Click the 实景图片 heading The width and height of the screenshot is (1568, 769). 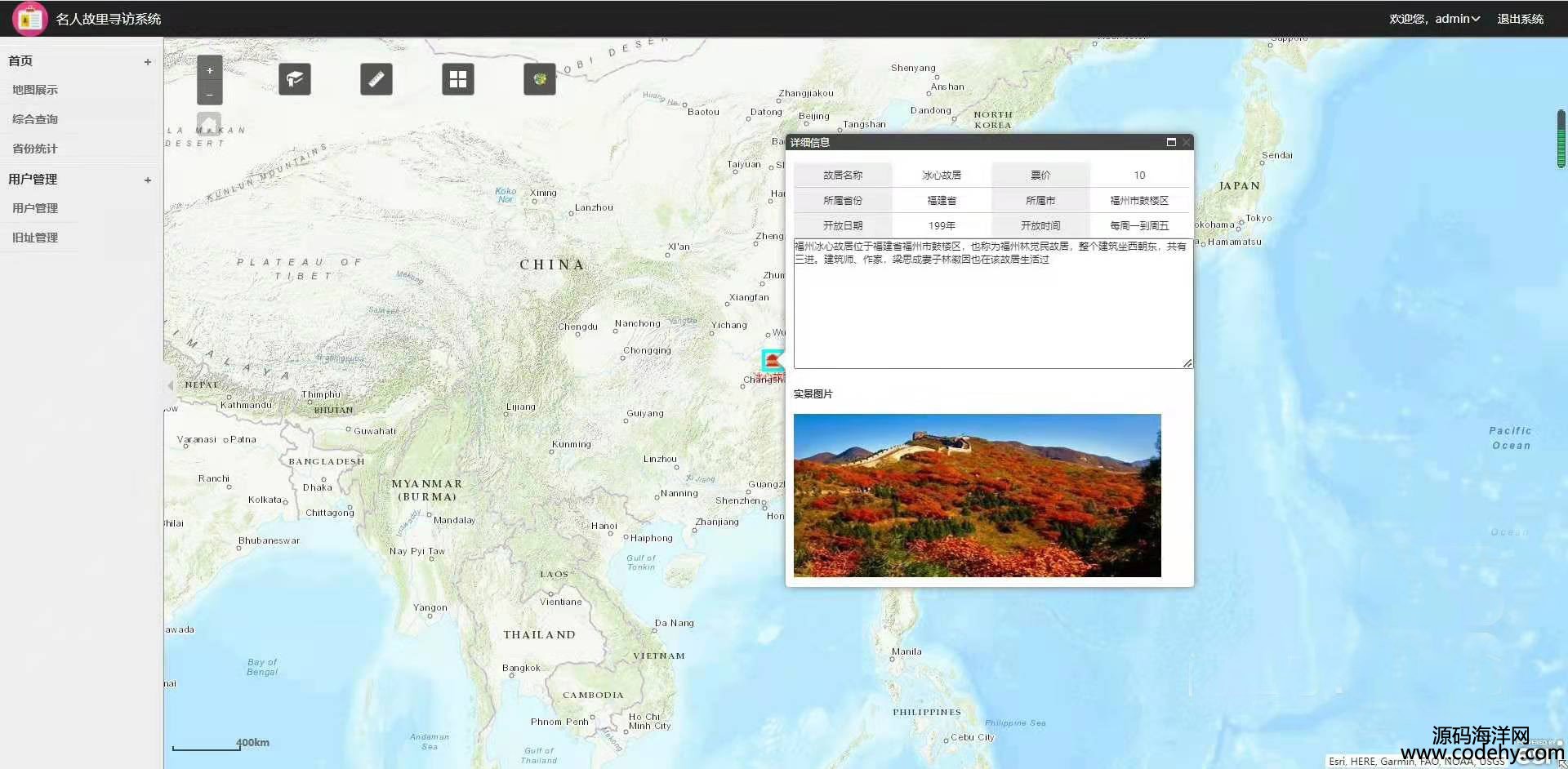point(813,393)
